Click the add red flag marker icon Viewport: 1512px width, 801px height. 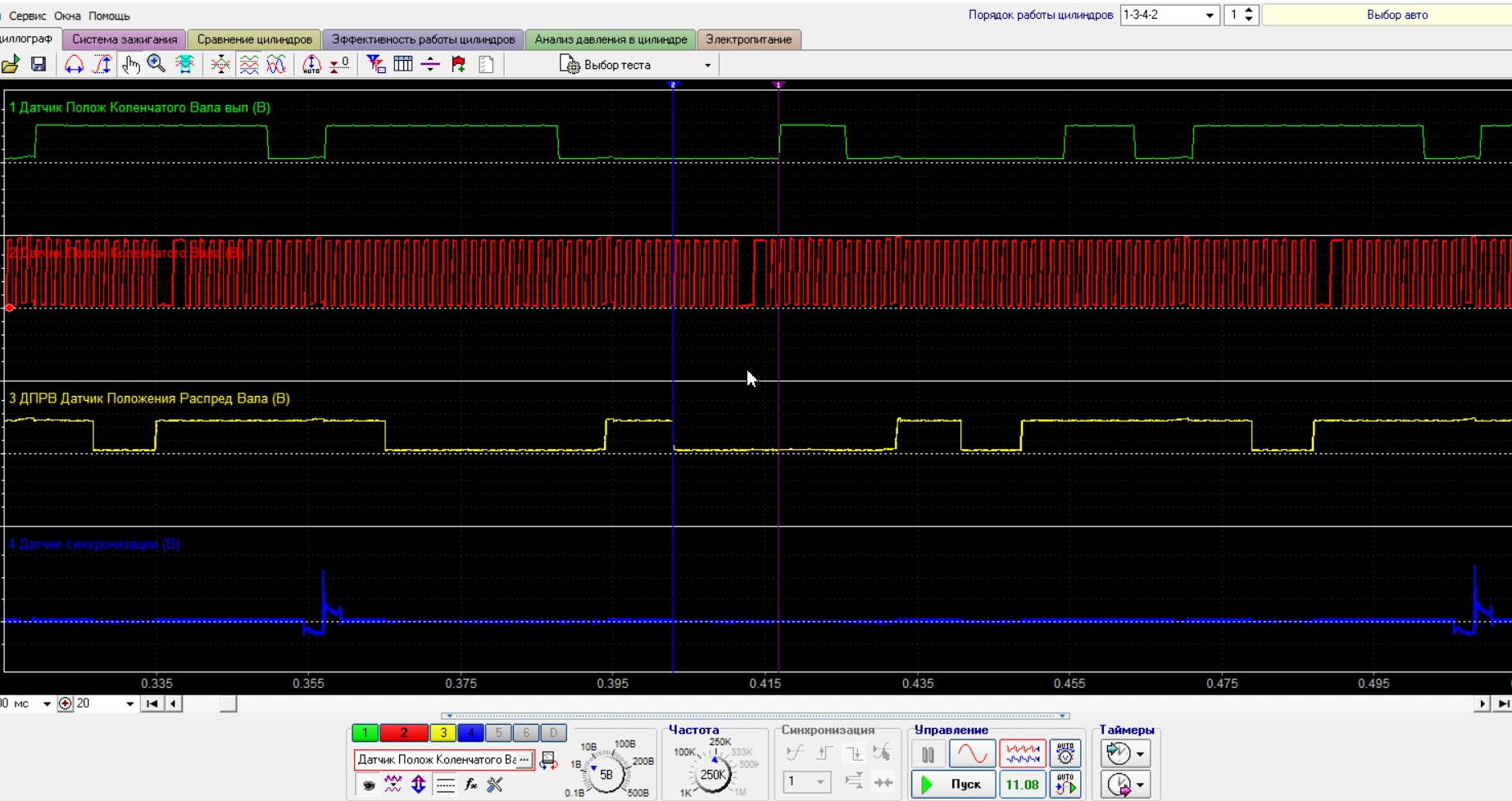point(458,65)
